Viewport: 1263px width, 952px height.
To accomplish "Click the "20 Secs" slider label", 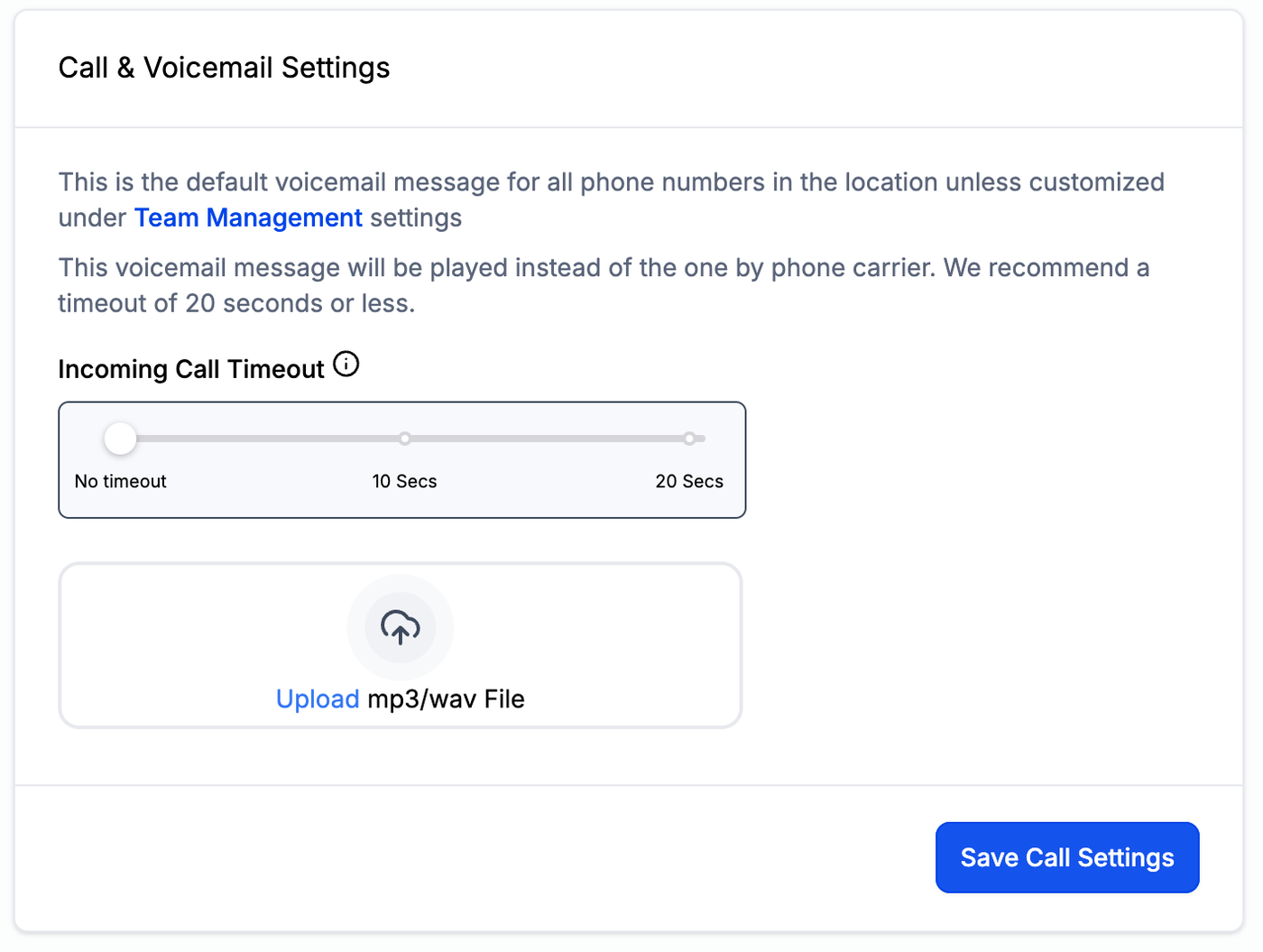I will [x=689, y=482].
